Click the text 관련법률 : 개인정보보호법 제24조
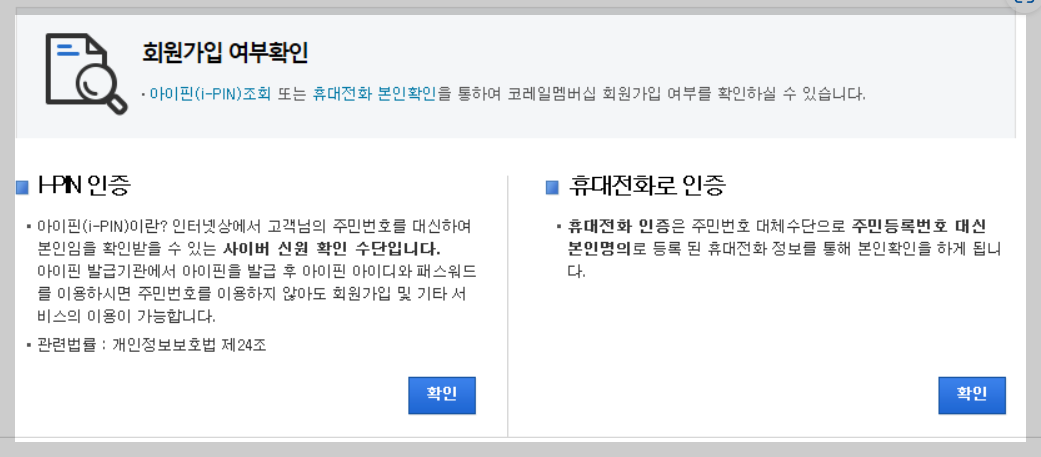 (x=152, y=345)
